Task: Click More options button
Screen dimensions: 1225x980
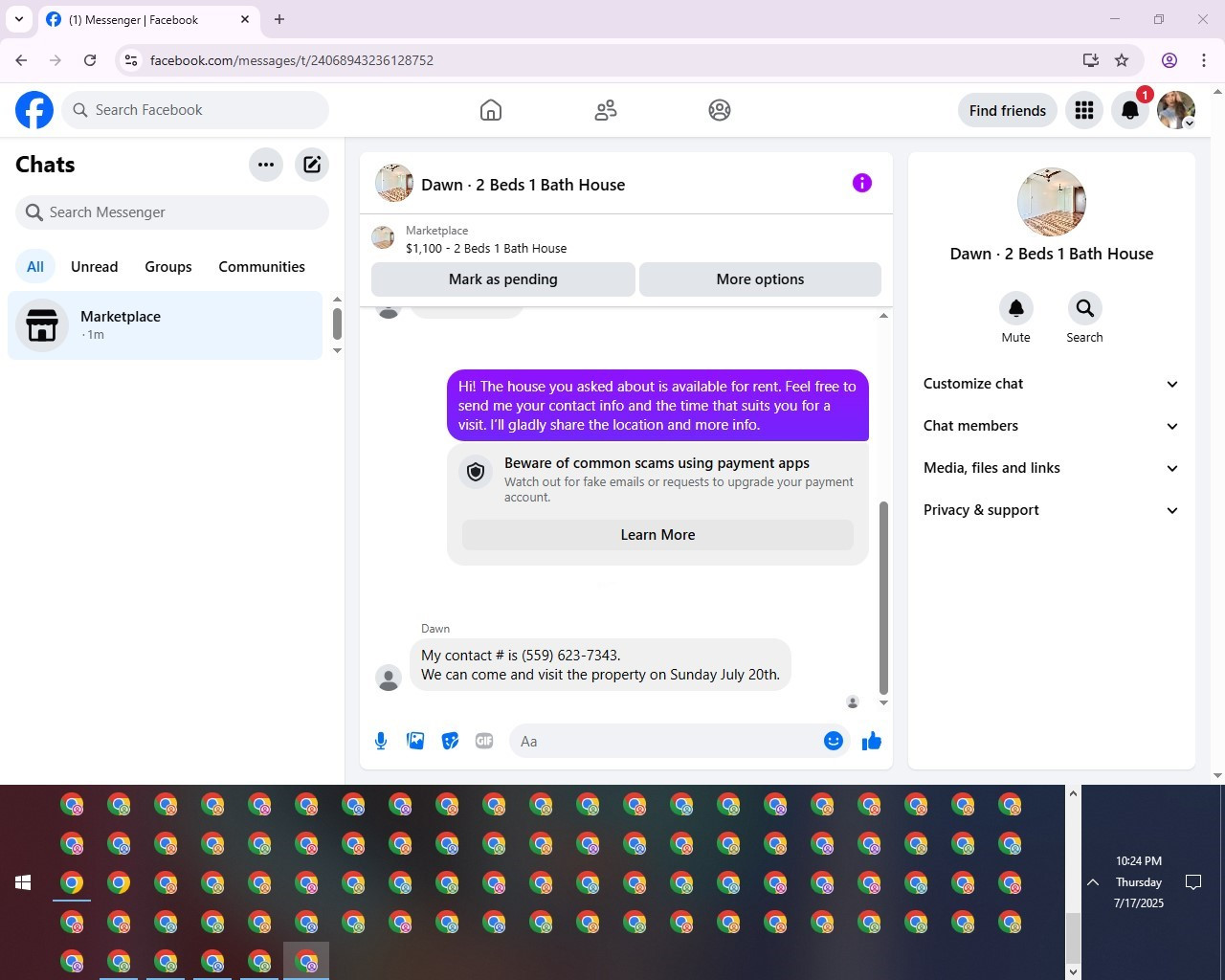Action: pyautogui.click(x=760, y=279)
